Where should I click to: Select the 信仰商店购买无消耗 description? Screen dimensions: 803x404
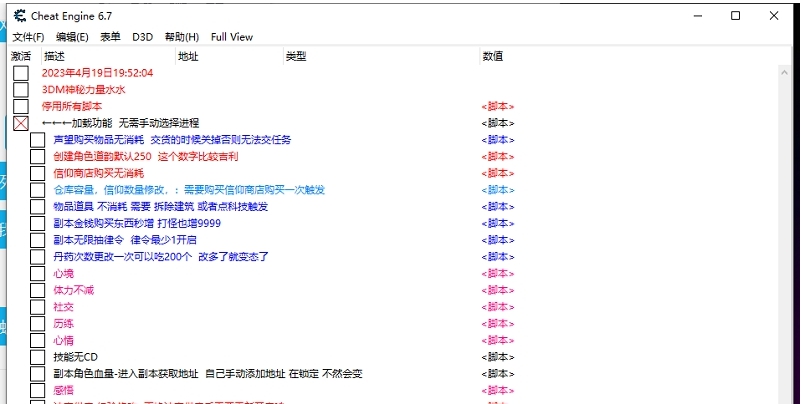tap(98, 173)
